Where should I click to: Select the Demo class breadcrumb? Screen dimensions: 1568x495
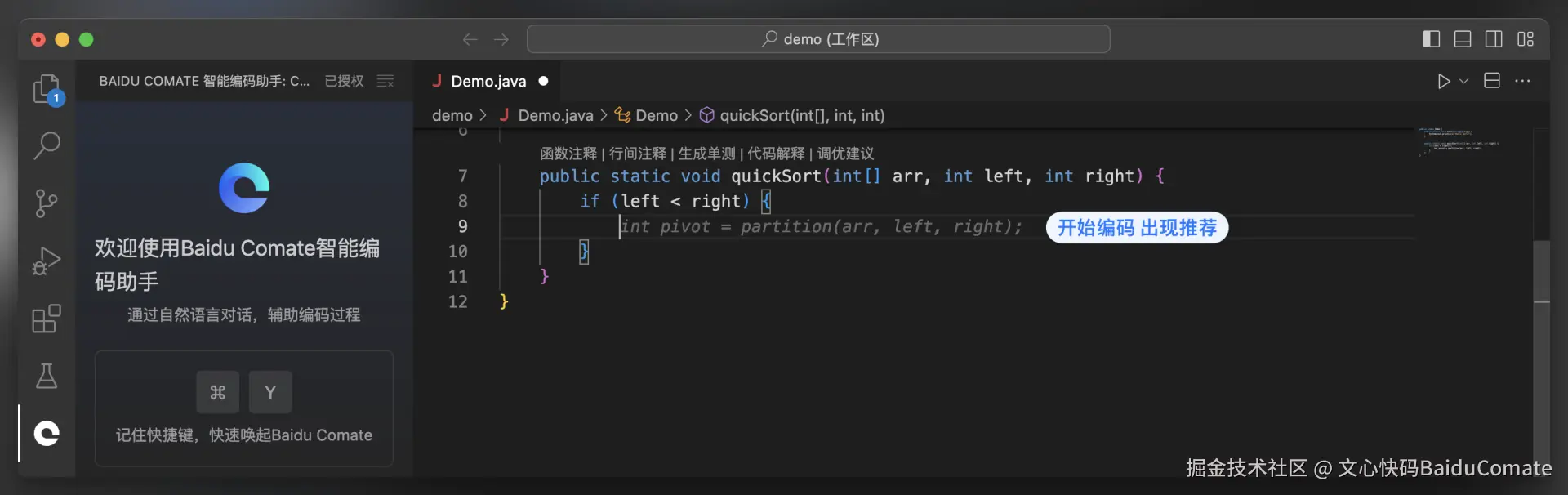click(647, 115)
